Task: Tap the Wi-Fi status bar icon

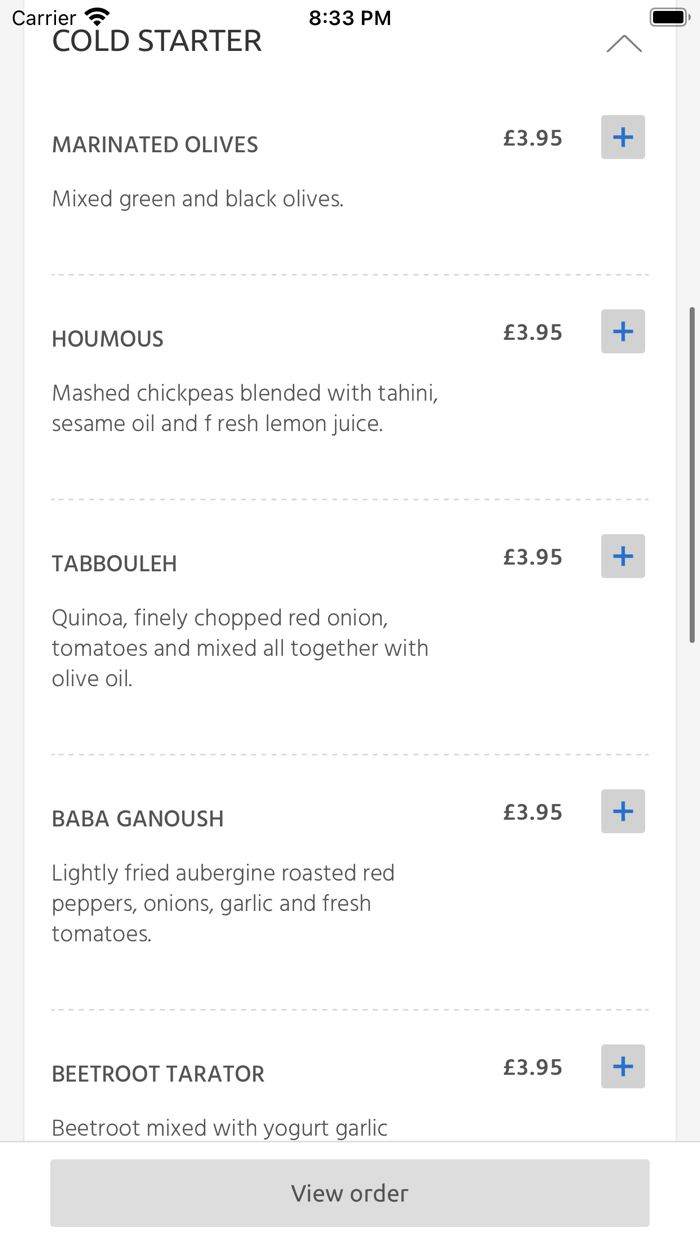Action: click(97, 17)
